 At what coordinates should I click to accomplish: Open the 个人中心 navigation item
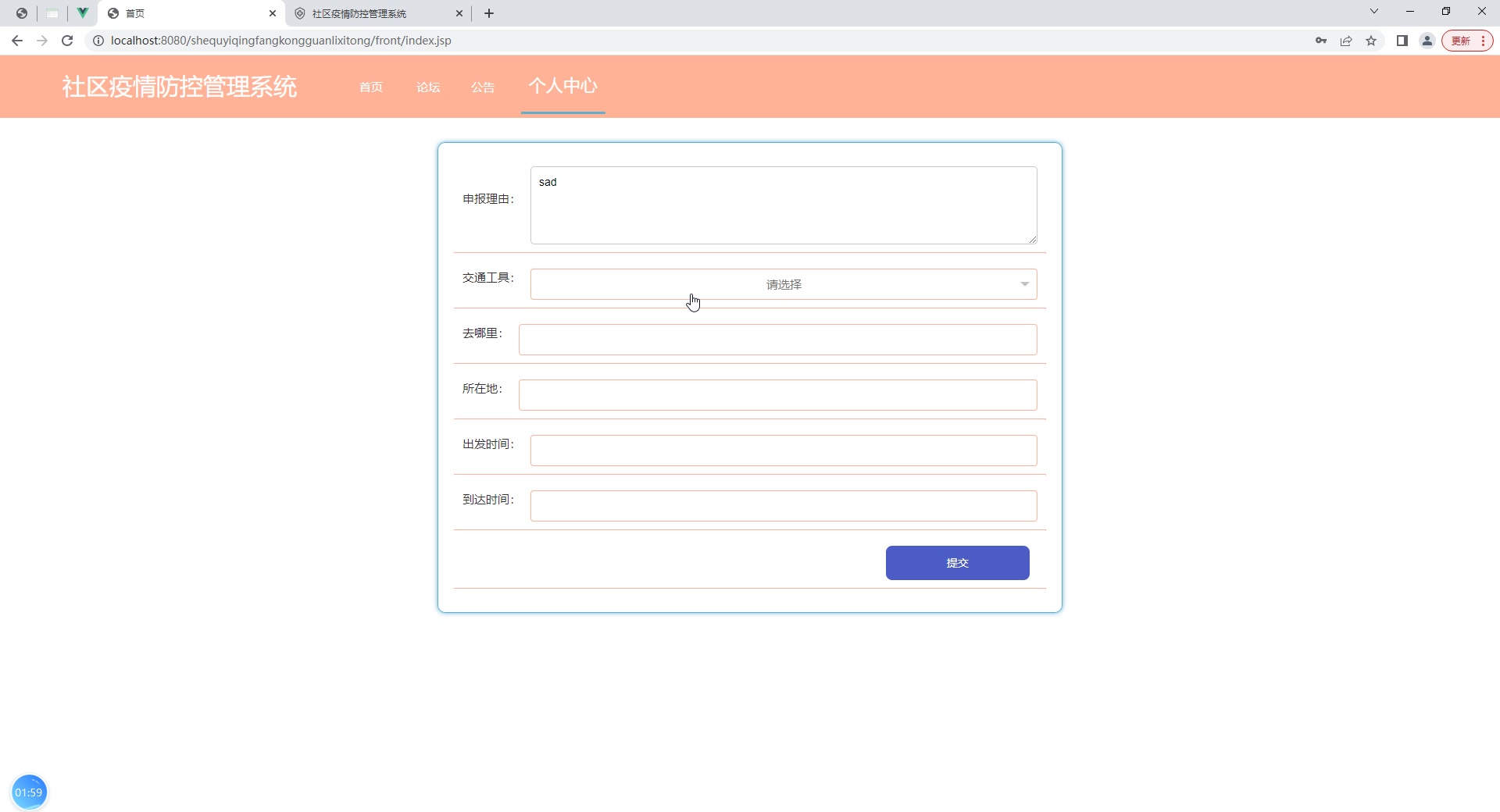tap(563, 86)
